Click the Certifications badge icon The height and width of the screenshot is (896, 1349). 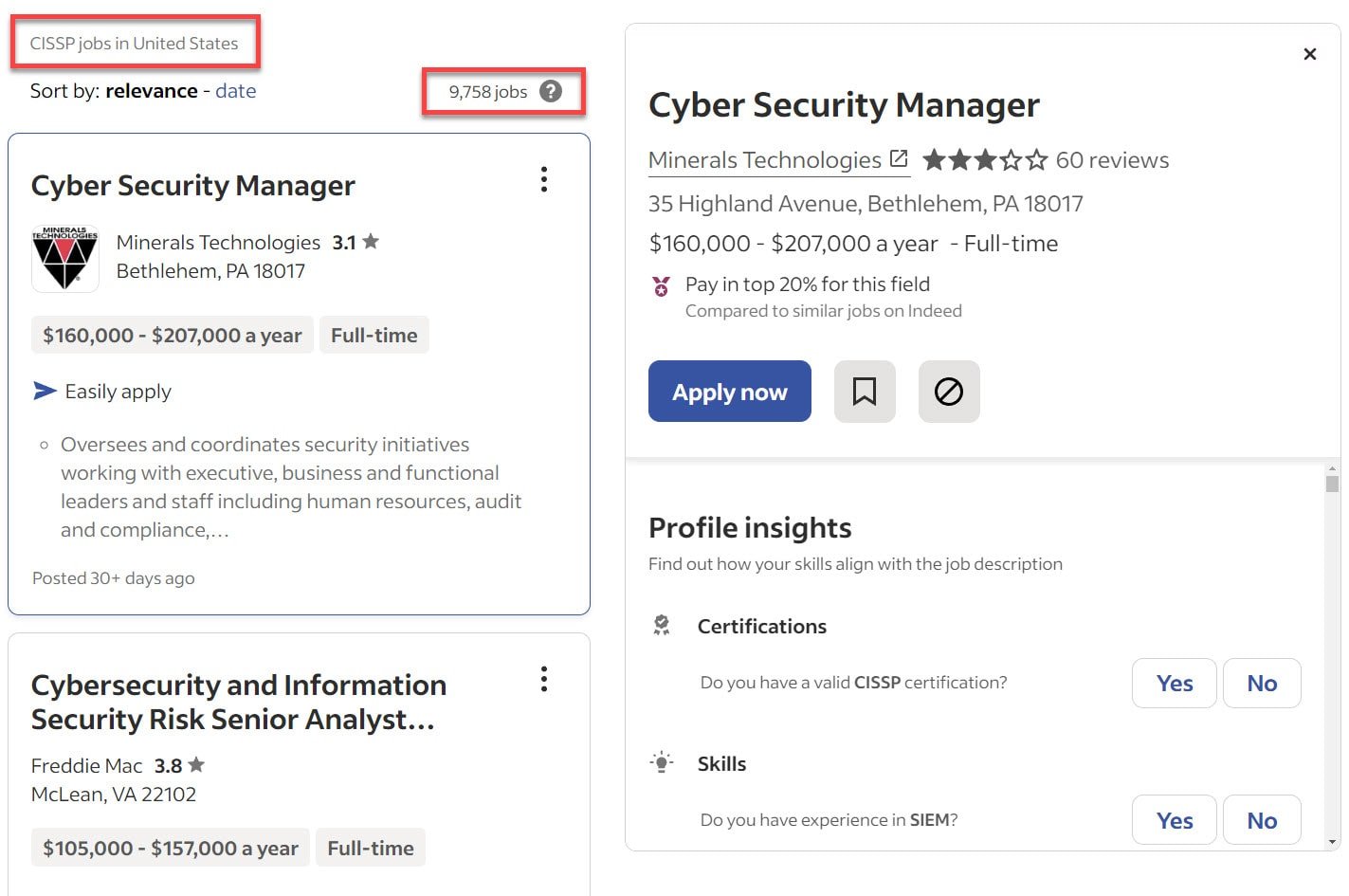[x=662, y=625]
